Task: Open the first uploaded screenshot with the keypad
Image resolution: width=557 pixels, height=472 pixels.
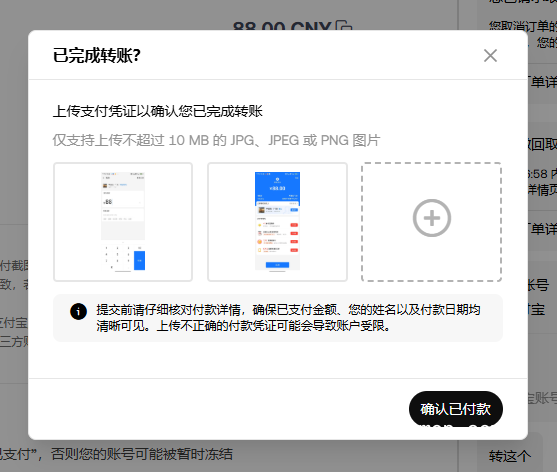Action: coord(123,222)
